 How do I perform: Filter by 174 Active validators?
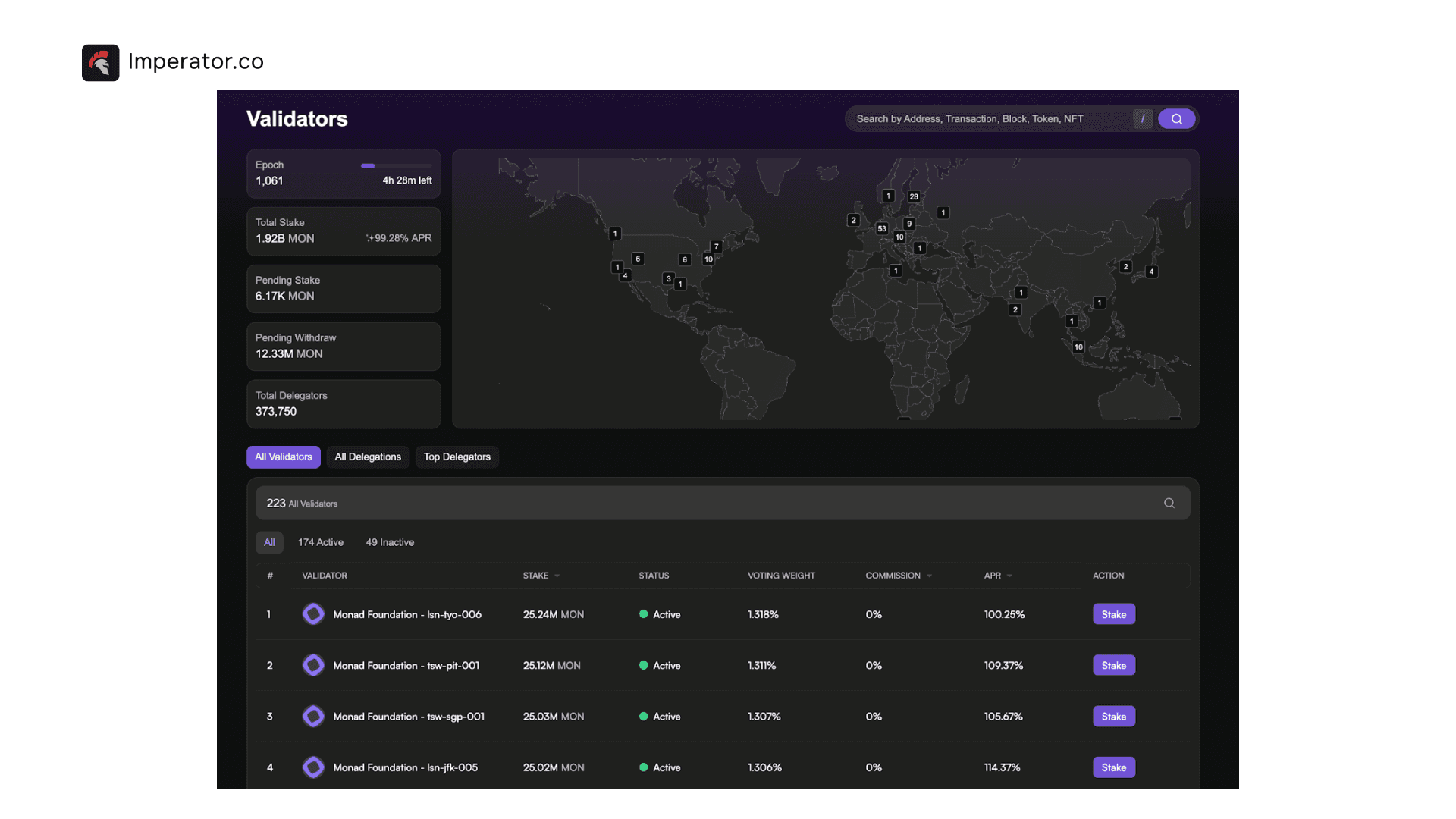pos(321,542)
